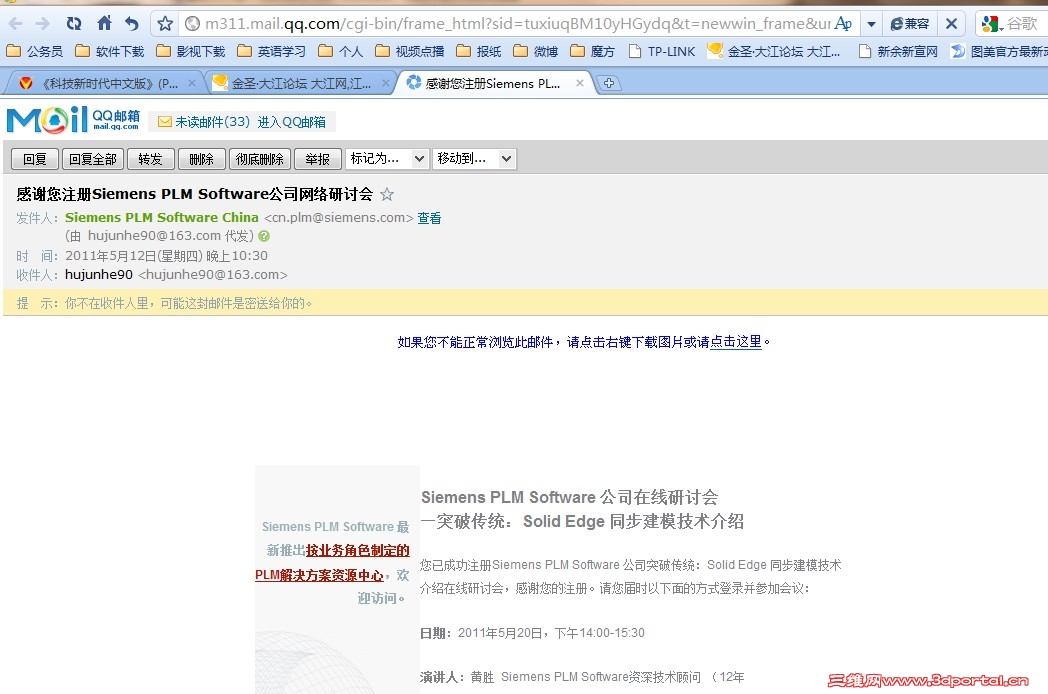Screen dimensions: 1048x694
Task: Click the 回复 reply button
Action: click(35, 159)
